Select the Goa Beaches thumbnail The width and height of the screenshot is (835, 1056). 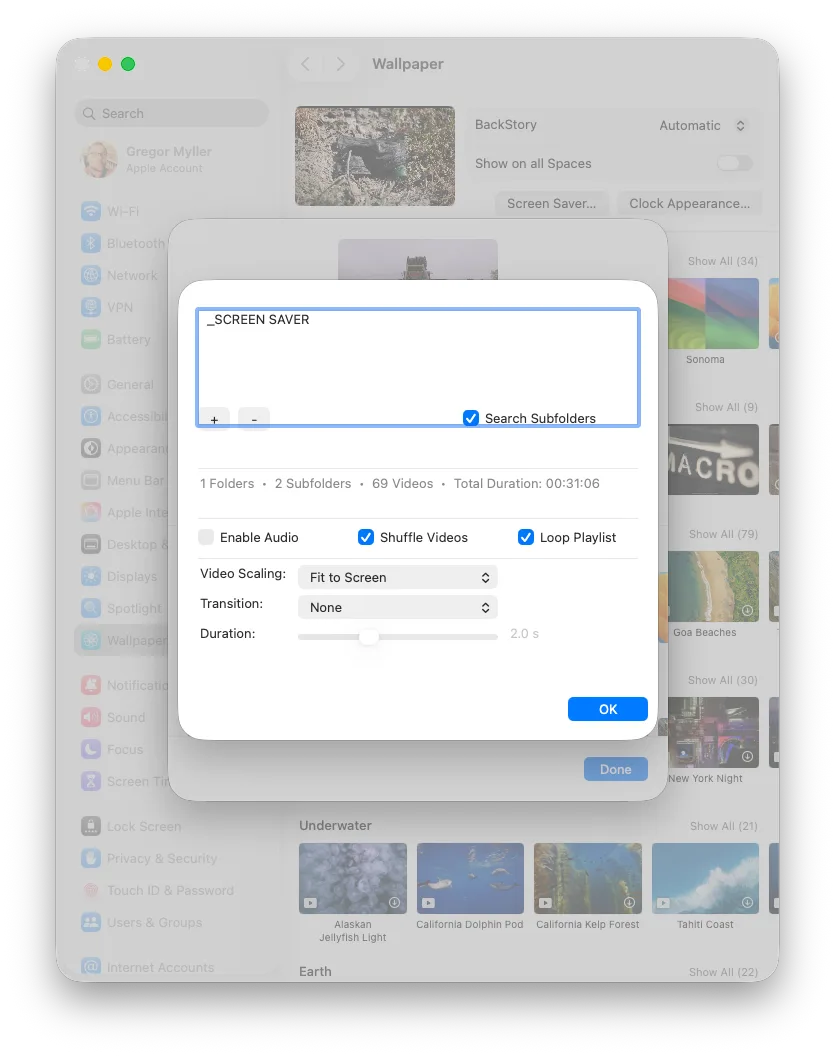(x=713, y=586)
